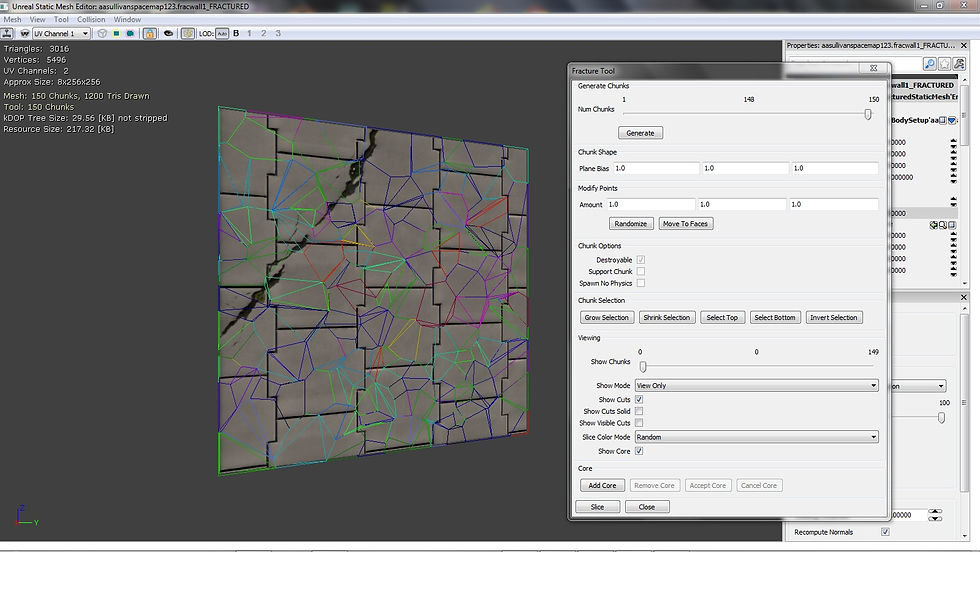Open the Collision menu
Image resolution: width=980 pixels, height=613 pixels.
91,19
